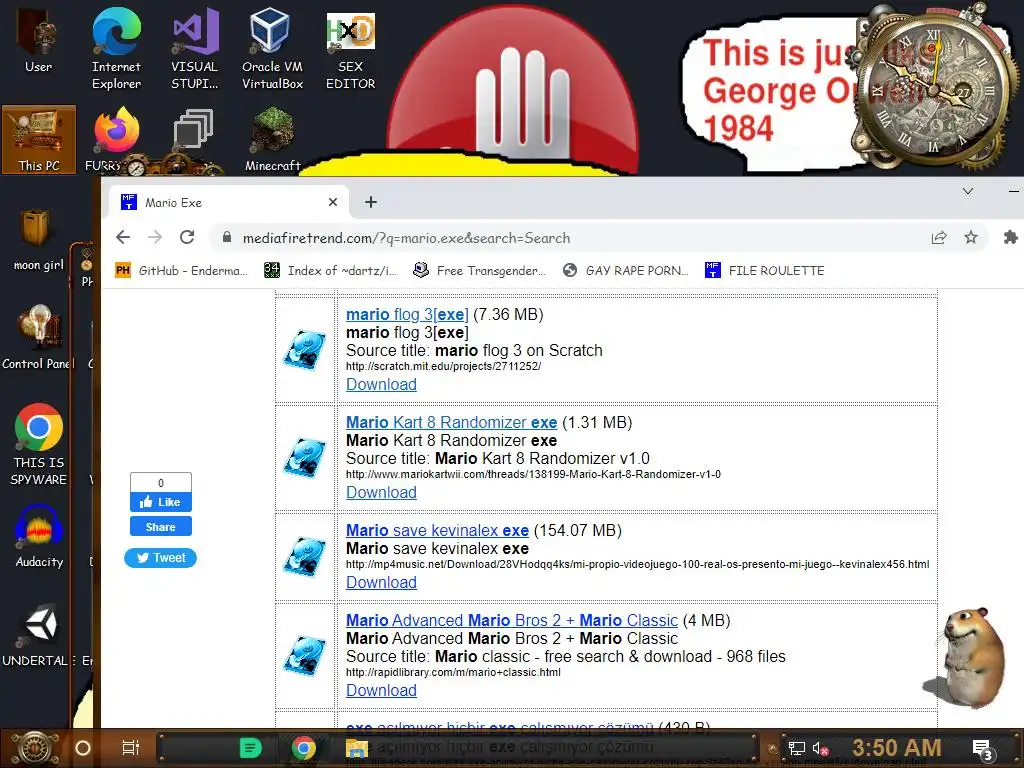This screenshot has height=768, width=1024.
Task: Open notification center with 3 alerts
Action: (x=983, y=749)
